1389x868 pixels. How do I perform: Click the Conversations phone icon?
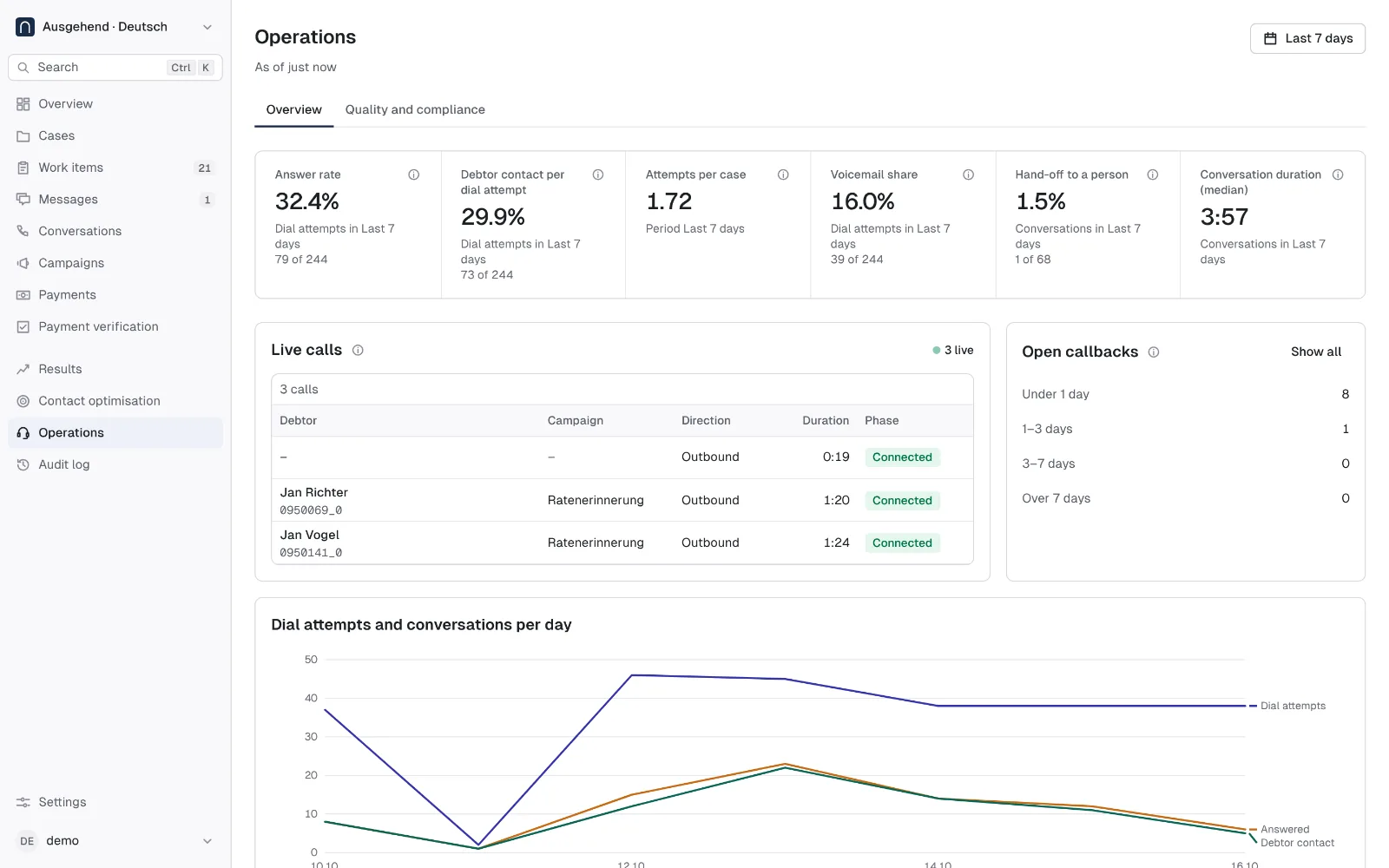23,231
